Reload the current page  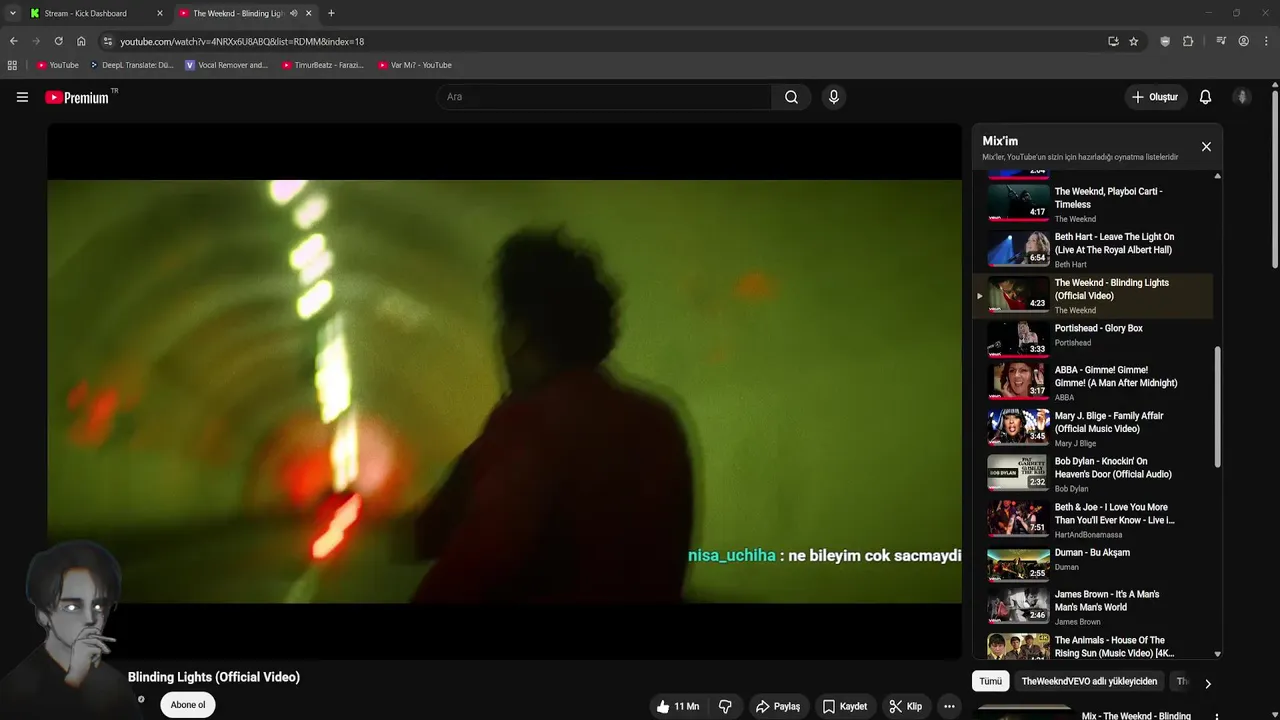[x=58, y=41]
